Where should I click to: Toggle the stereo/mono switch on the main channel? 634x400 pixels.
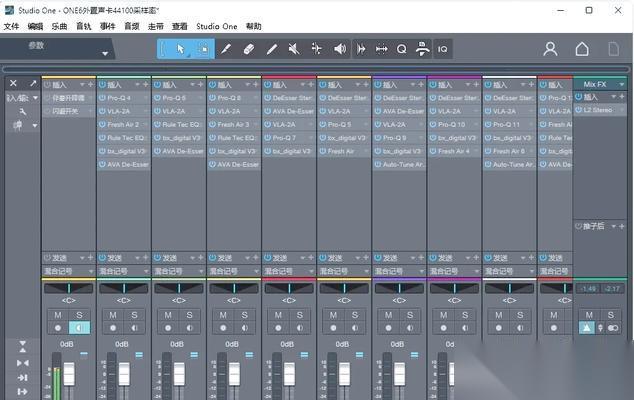click(x=613, y=328)
